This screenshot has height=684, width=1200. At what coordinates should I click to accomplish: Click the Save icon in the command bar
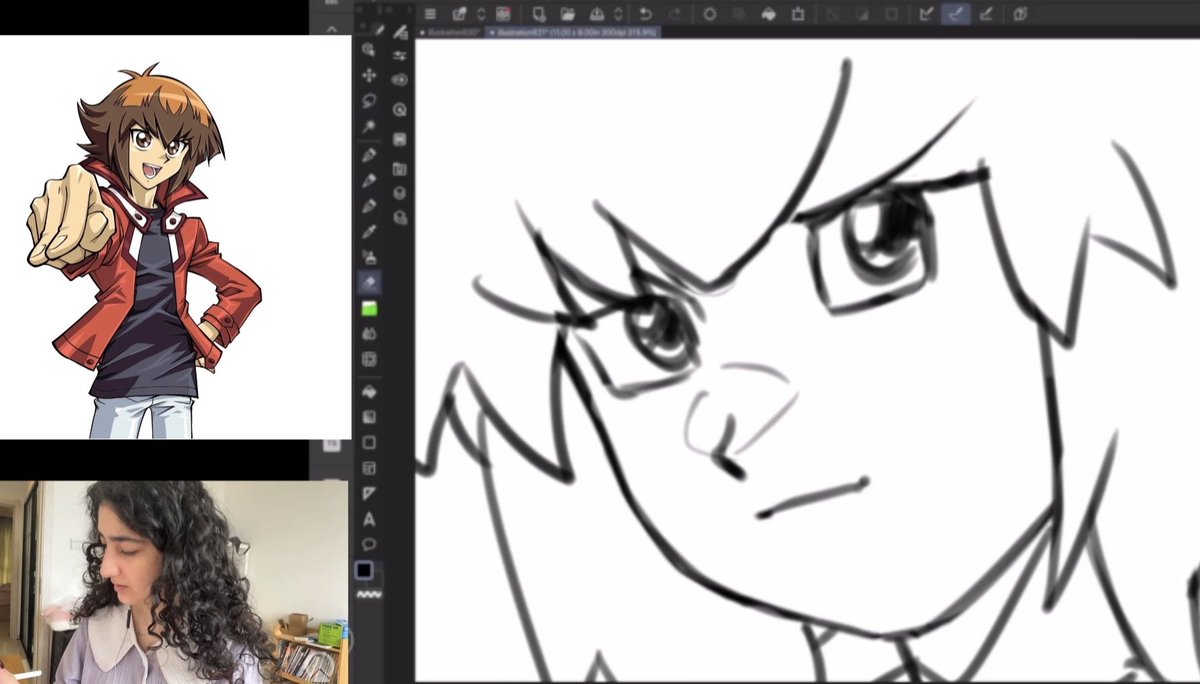(x=597, y=14)
